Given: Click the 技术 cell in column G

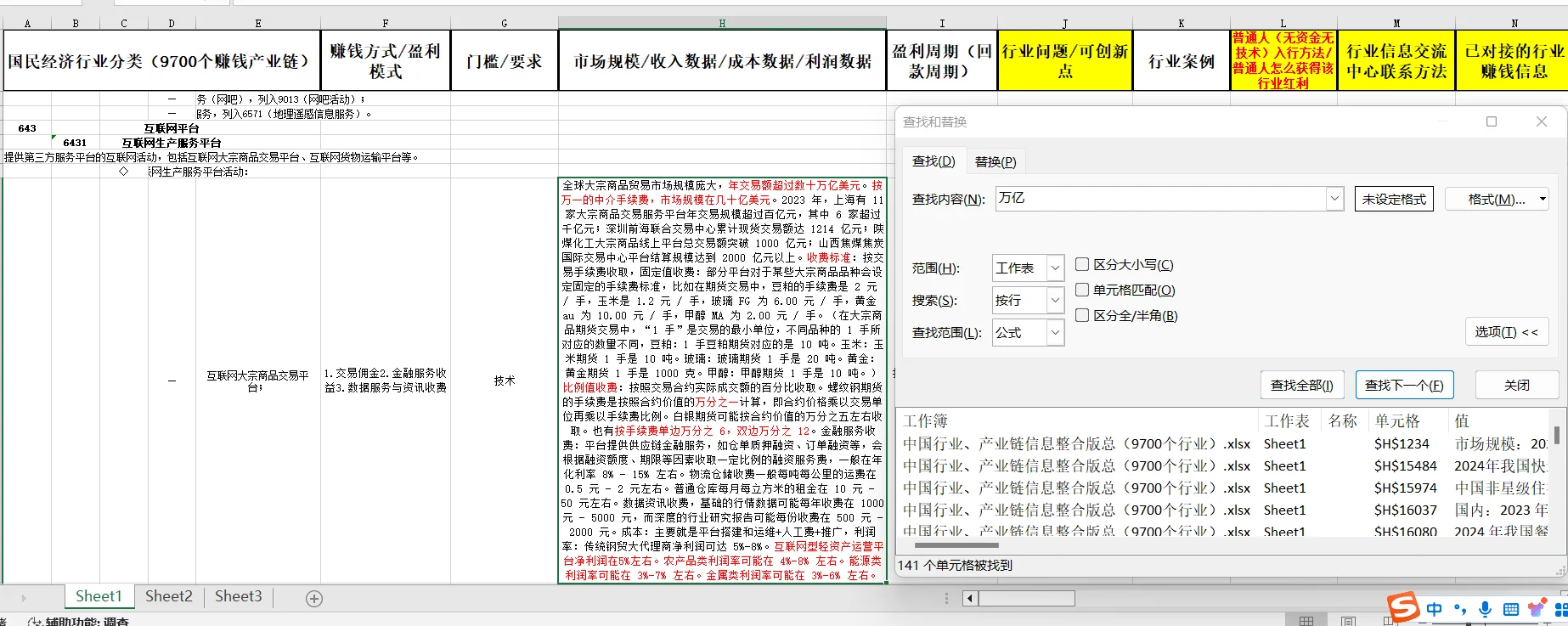Looking at the screenshot, I should coord(504,381).
